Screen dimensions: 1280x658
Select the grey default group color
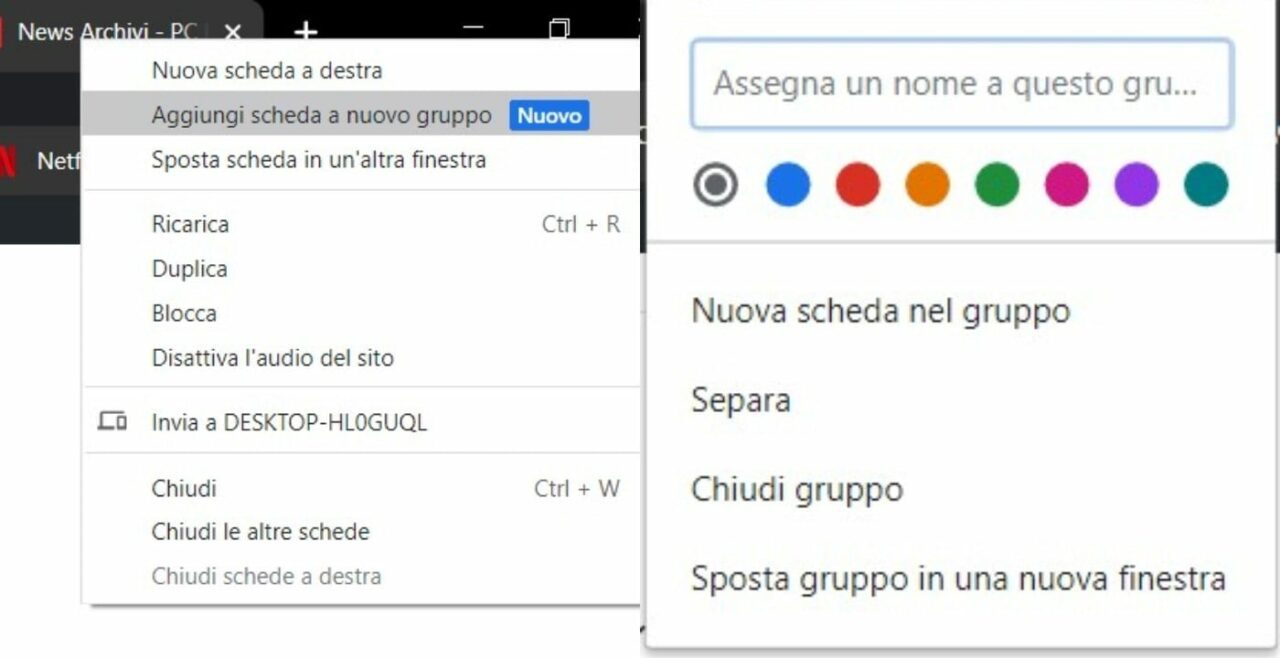715,185
